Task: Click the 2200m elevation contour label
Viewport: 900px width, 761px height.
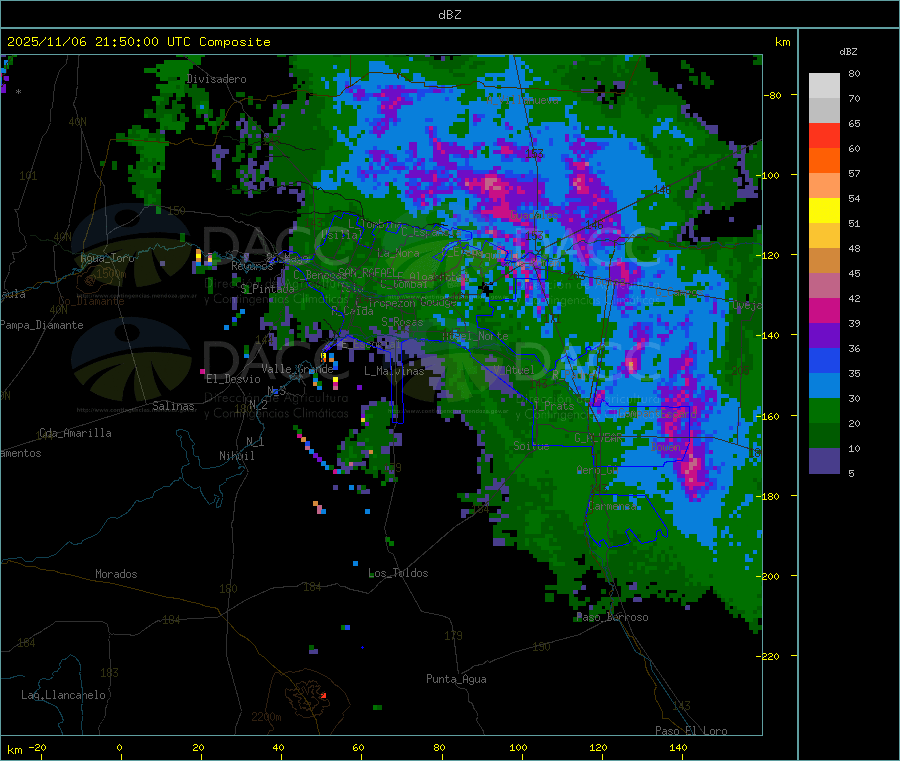Action: 266,717
